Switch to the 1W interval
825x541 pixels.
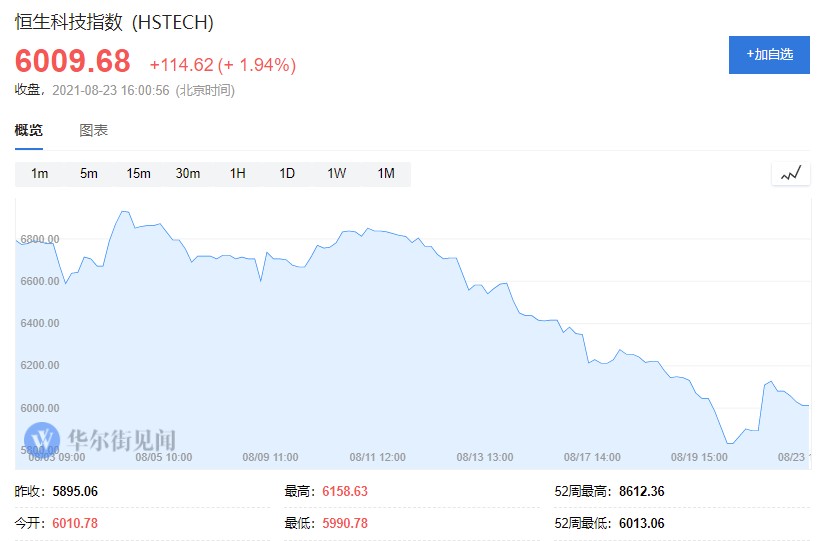pos(336,173)
